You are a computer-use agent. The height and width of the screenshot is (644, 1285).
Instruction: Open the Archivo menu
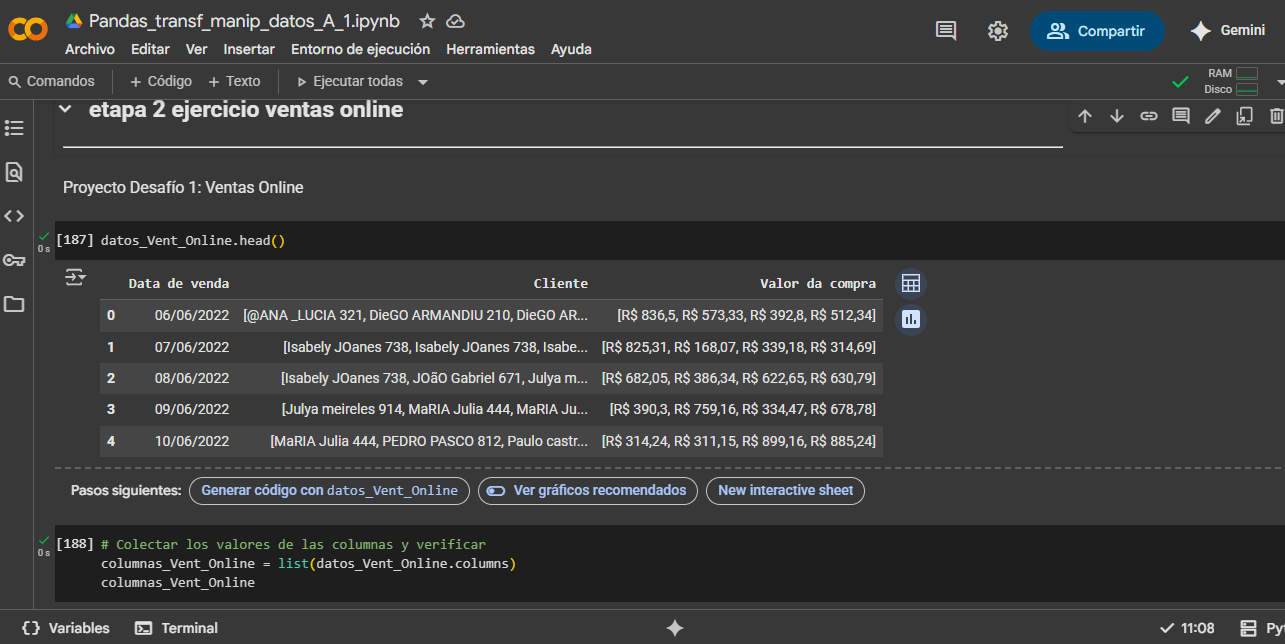90,49
